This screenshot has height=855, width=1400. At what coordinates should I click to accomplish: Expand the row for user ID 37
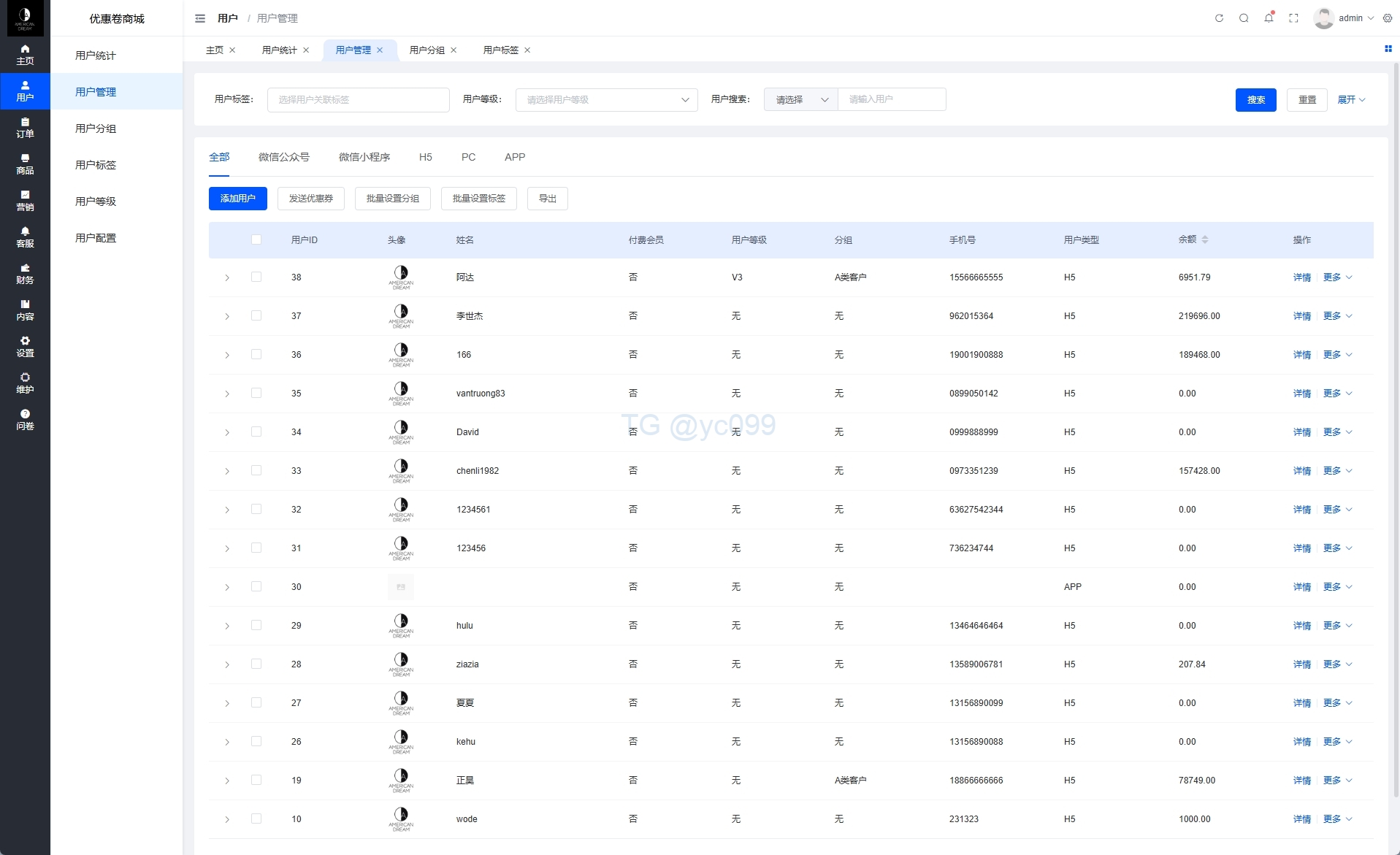point(227,317)
